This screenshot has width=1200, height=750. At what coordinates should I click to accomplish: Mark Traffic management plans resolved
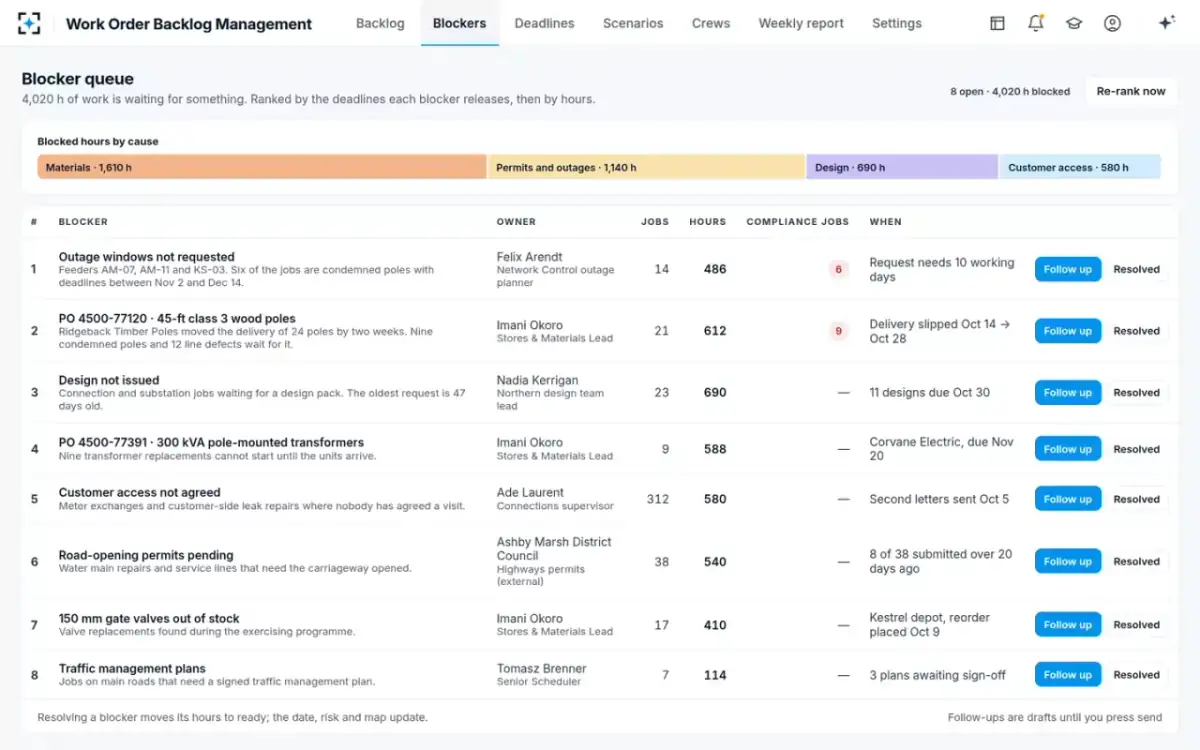point(1137,675)
